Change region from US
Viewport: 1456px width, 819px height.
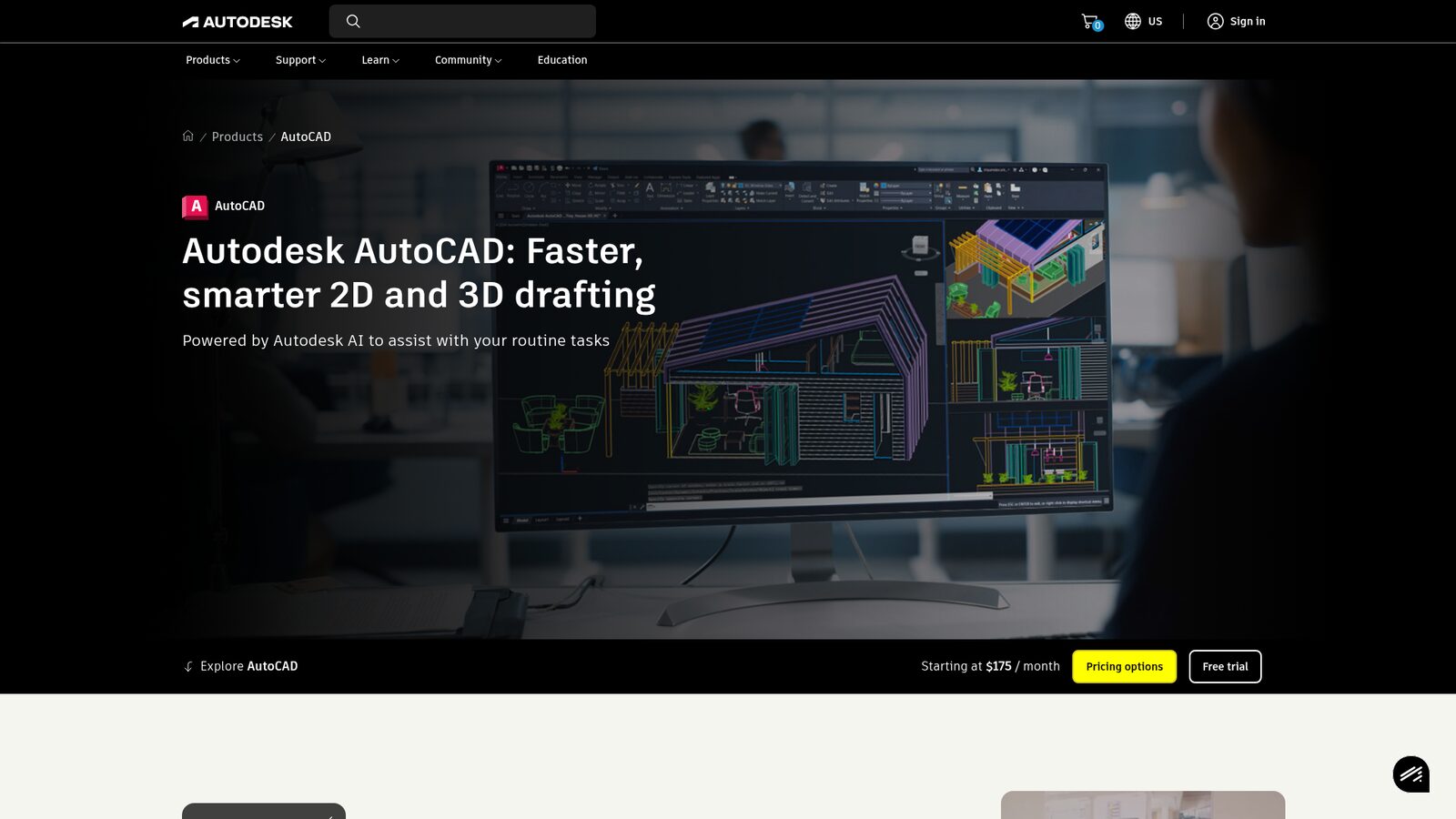(x=1155, y=21)
